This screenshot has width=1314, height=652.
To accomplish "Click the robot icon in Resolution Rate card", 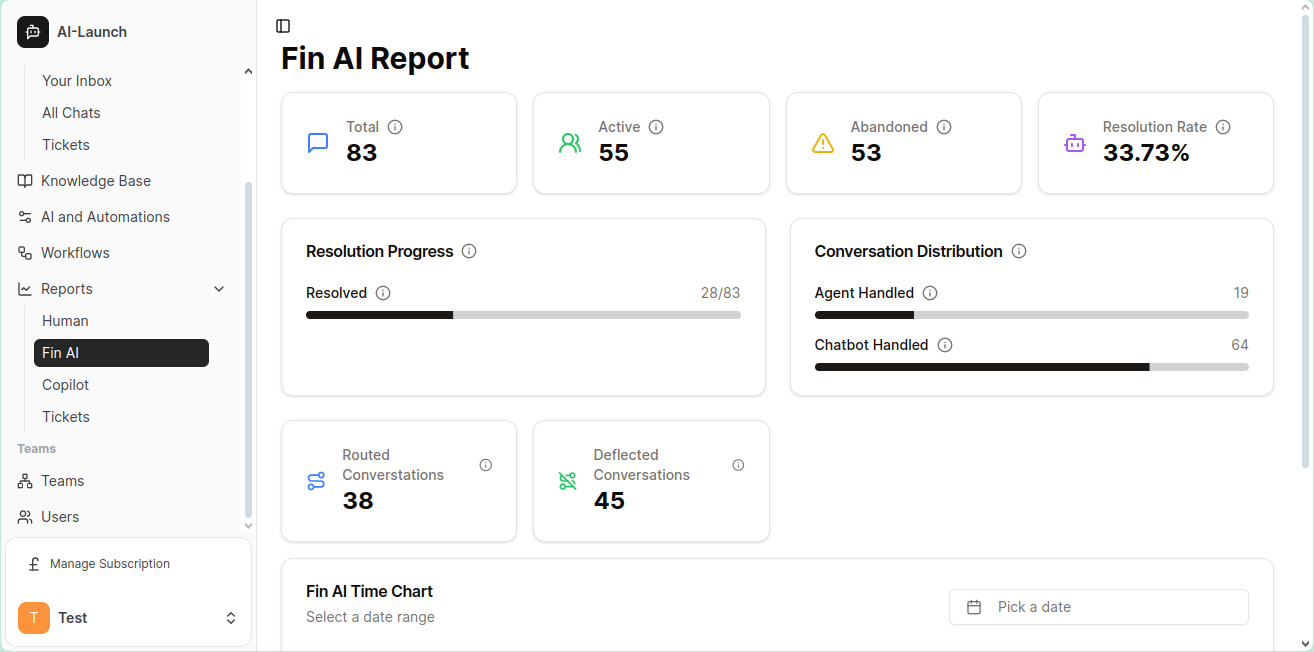I will 1074,143.
